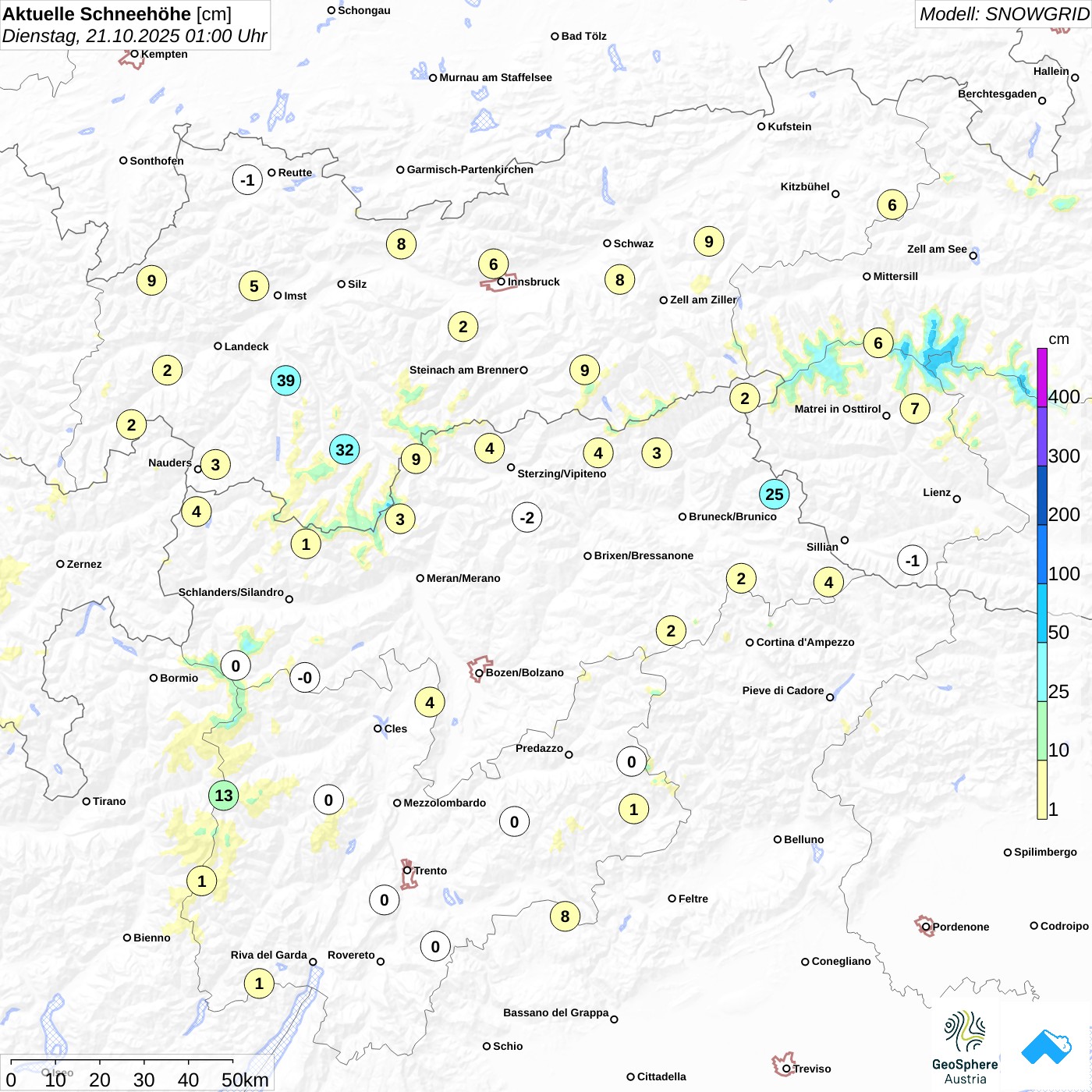Click the -0 marker east of Bormio
The height and width of the screenshot is (1092, 1092).
[x=305, y=677]
